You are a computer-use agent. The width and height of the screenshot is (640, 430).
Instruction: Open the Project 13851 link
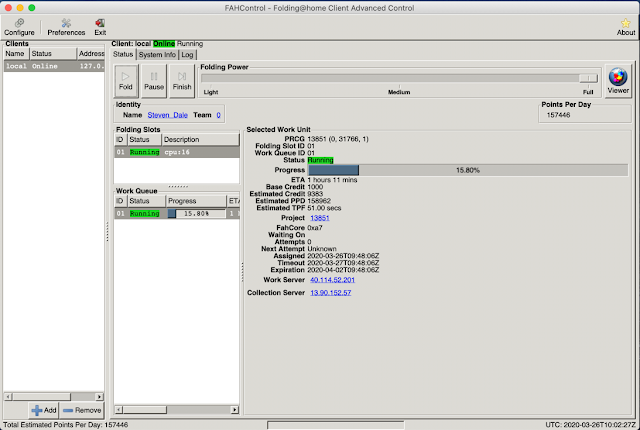click(320, 218)
